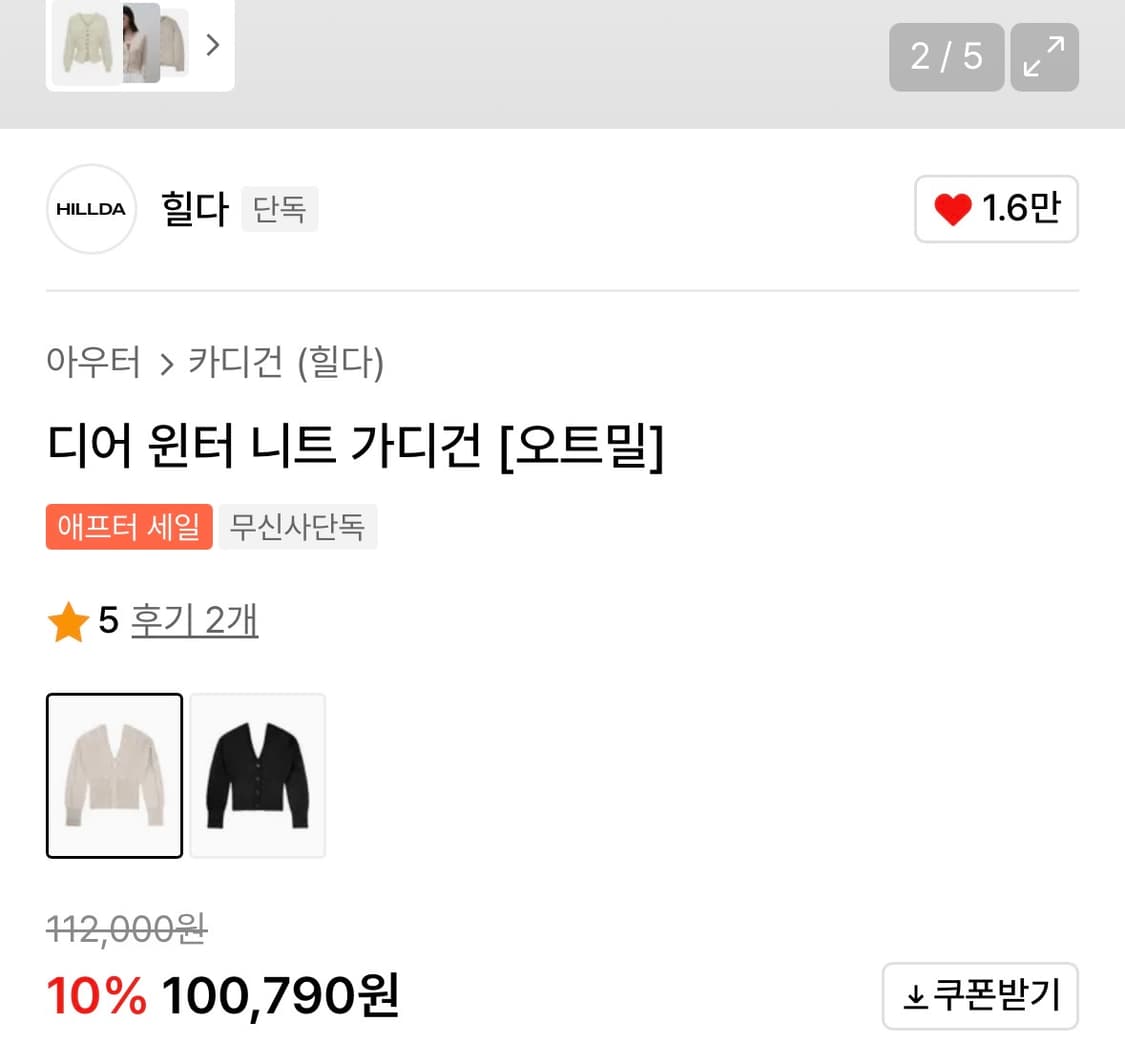1125x1044 pixels.
Task: Select the oatmeal cardigan color option
Action: point(114,774)
